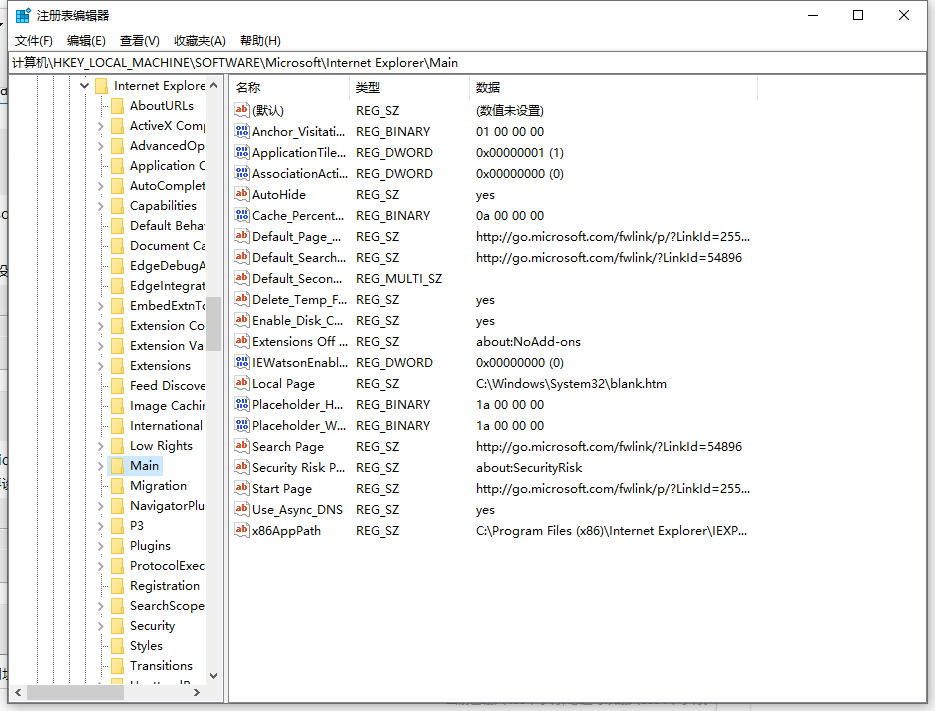Click the string icon of Start Page value
The image size is (935, 711).
pyautogui.click(x=241, y=489)
